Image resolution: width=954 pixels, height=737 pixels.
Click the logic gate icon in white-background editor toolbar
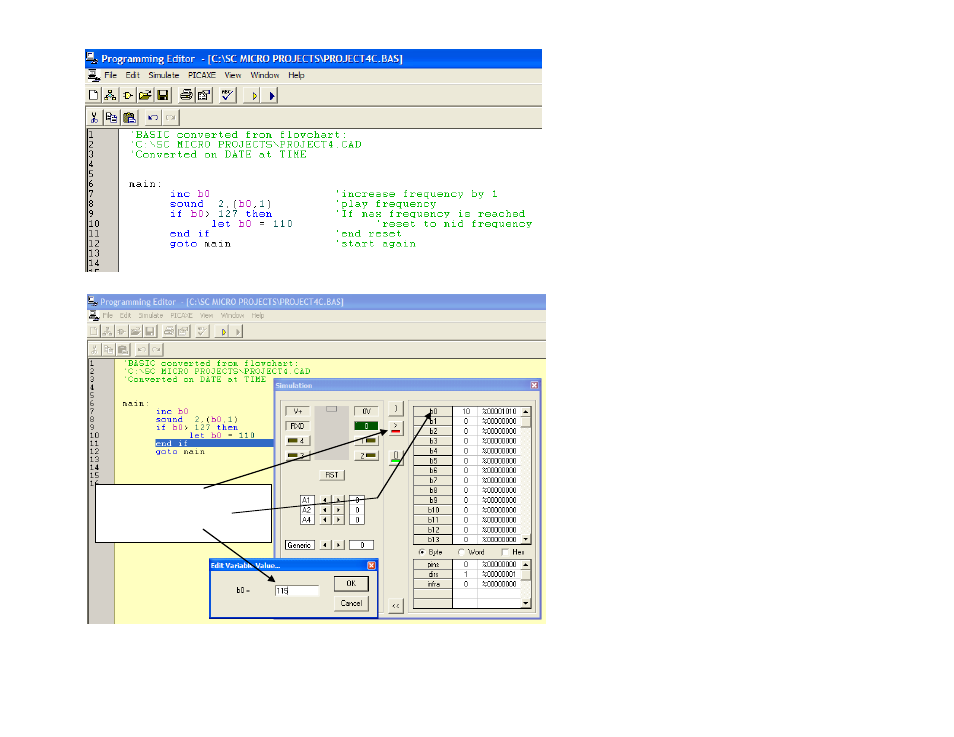(128, 96)
